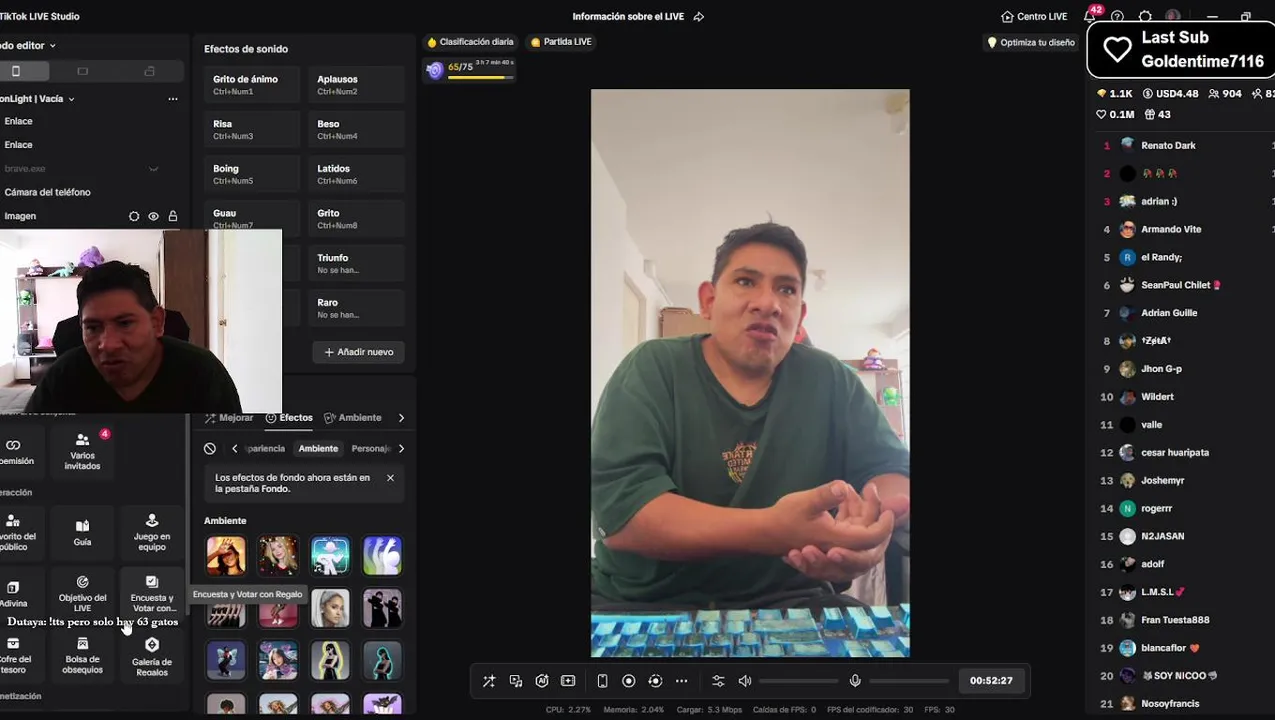Open 'Objetivo del LIVE' tool
Image resolution: width=1275 pixels, height=720 pixels.
[82, 594]
